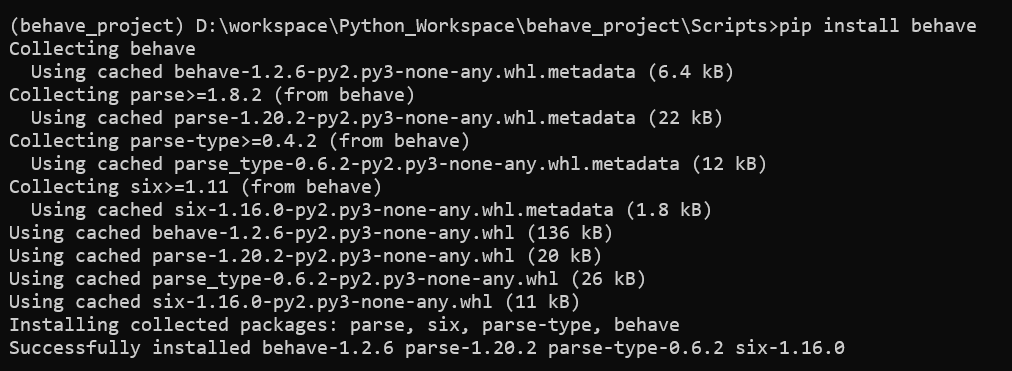Click the 'Using cached parse-1.20.2' whl (20 kB) line
This screenshot has height=371, width=1012.
coord(305,256)
